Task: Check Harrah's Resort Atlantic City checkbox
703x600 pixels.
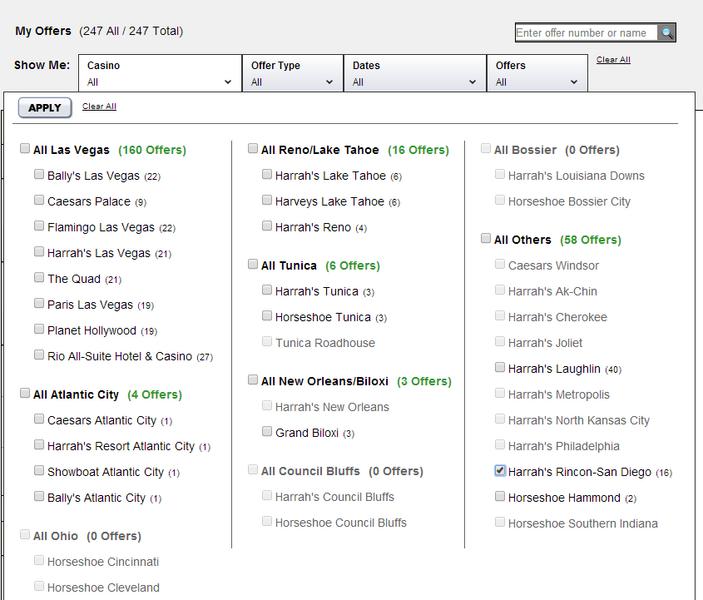Action: click(x=39, y=444)
